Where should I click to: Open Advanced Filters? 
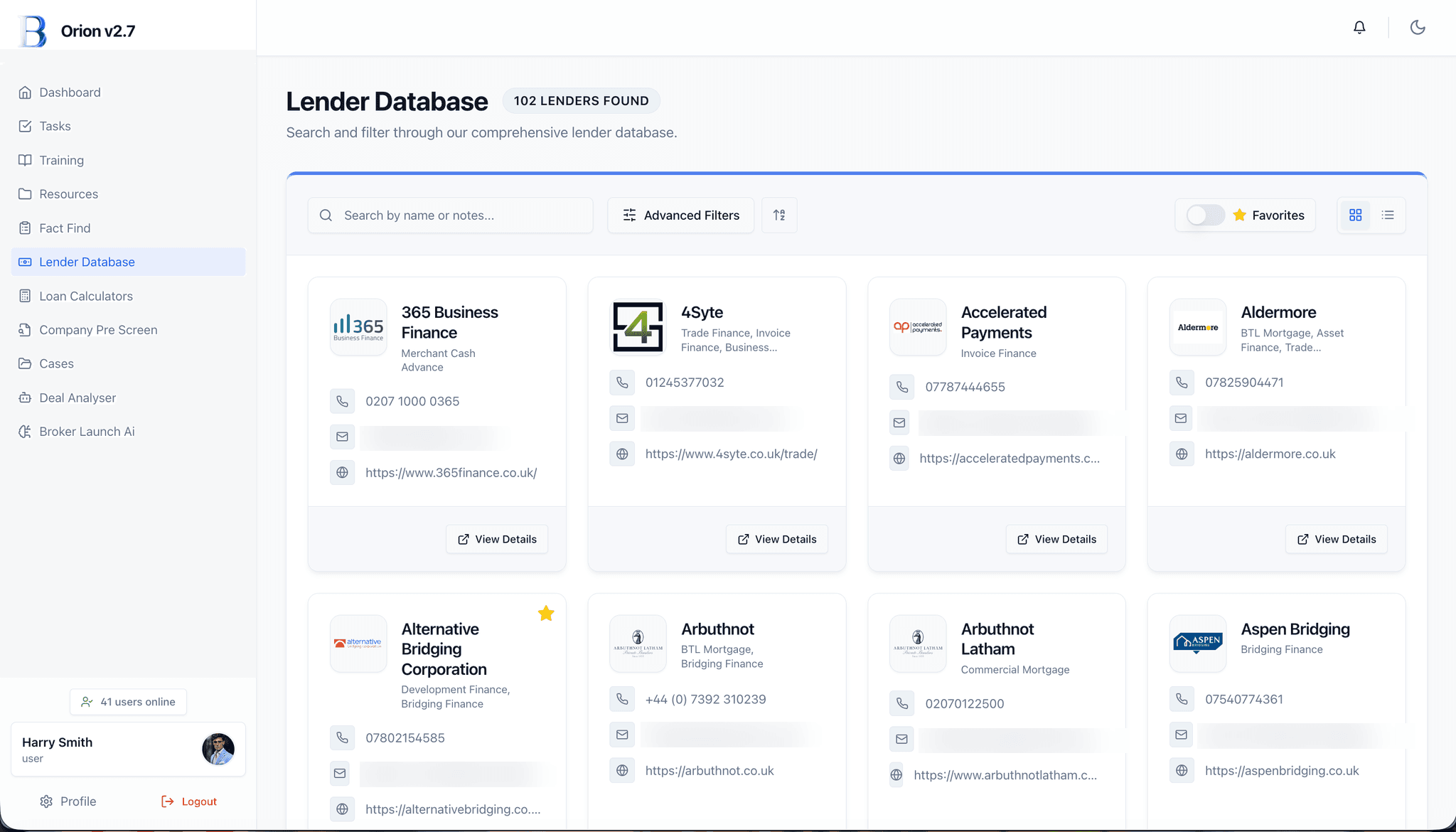[x=680, y=215]
